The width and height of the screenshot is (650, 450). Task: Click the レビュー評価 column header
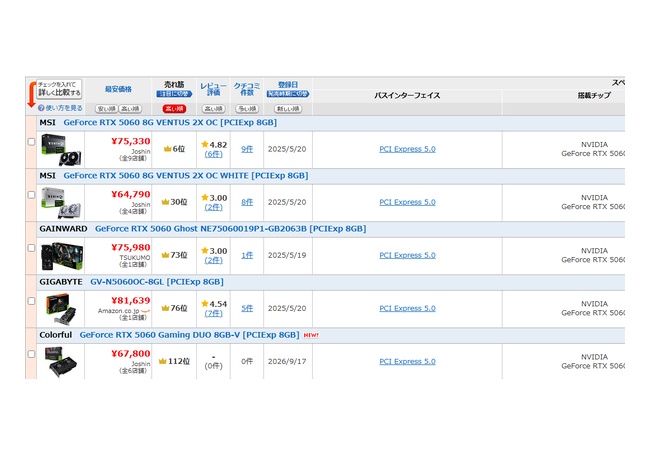click(x=213, y=89)
